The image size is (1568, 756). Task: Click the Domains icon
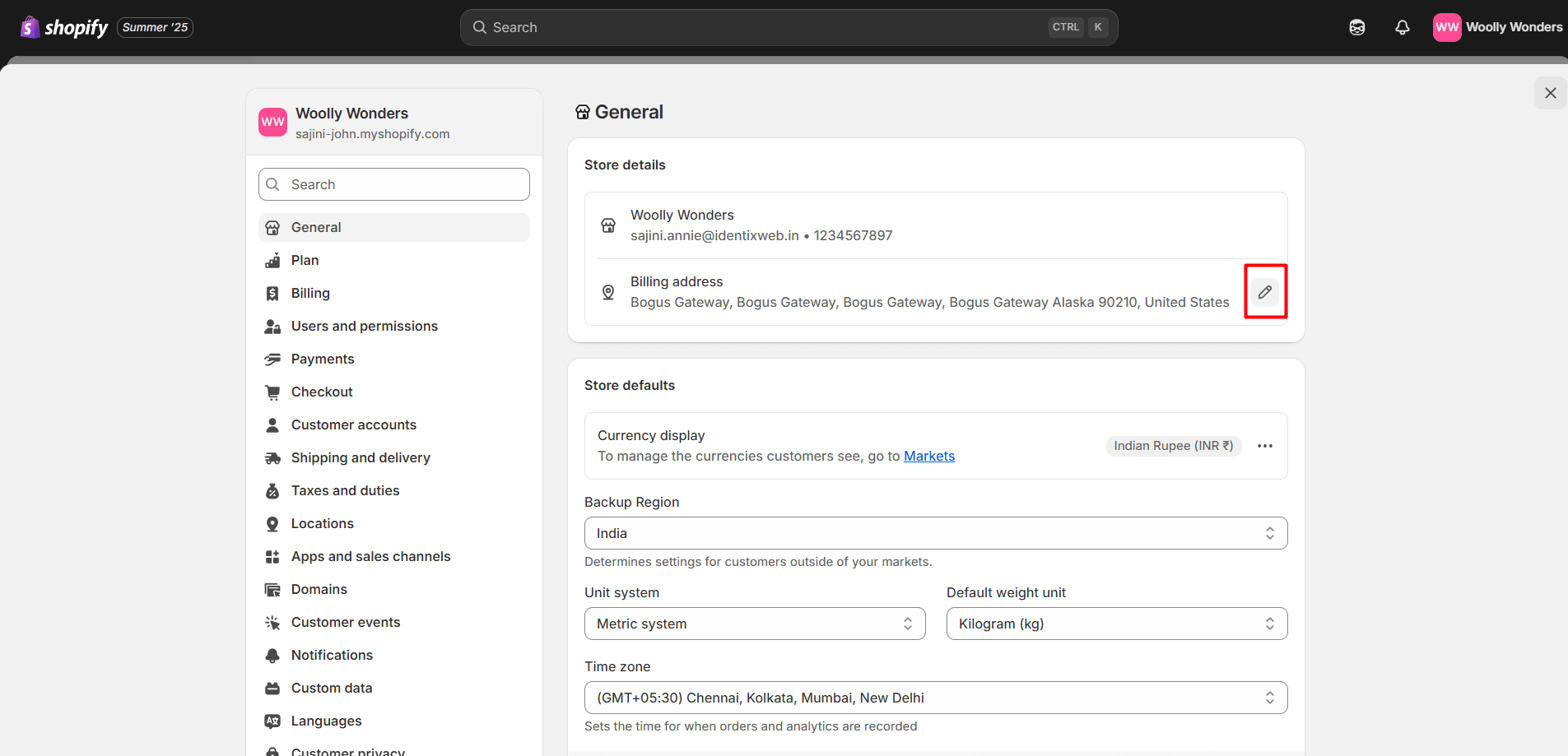[272, 590]
